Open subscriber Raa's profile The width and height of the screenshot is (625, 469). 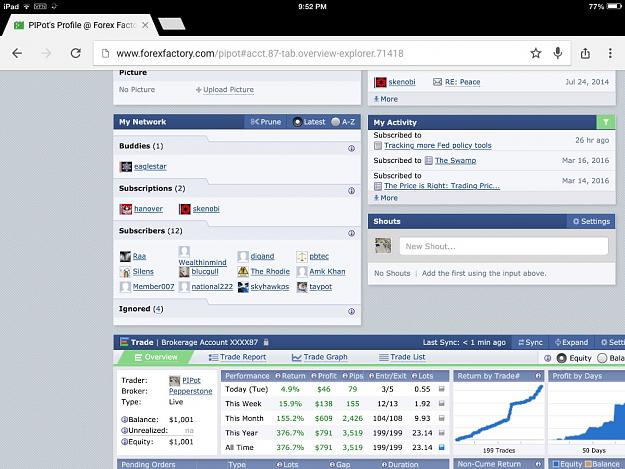[139, 256]
